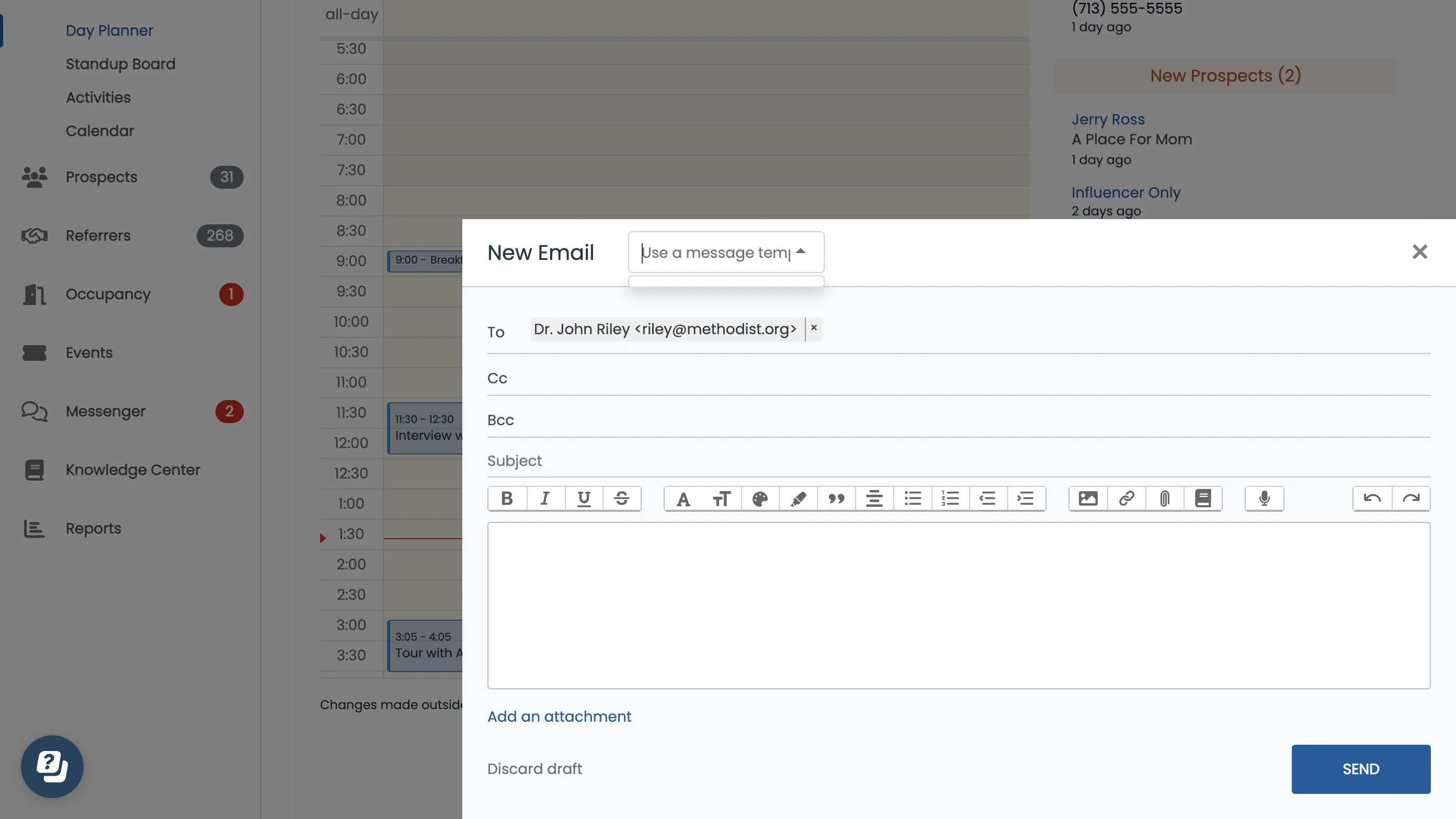
Task: Open the message template dropdown
Action: 725,252
